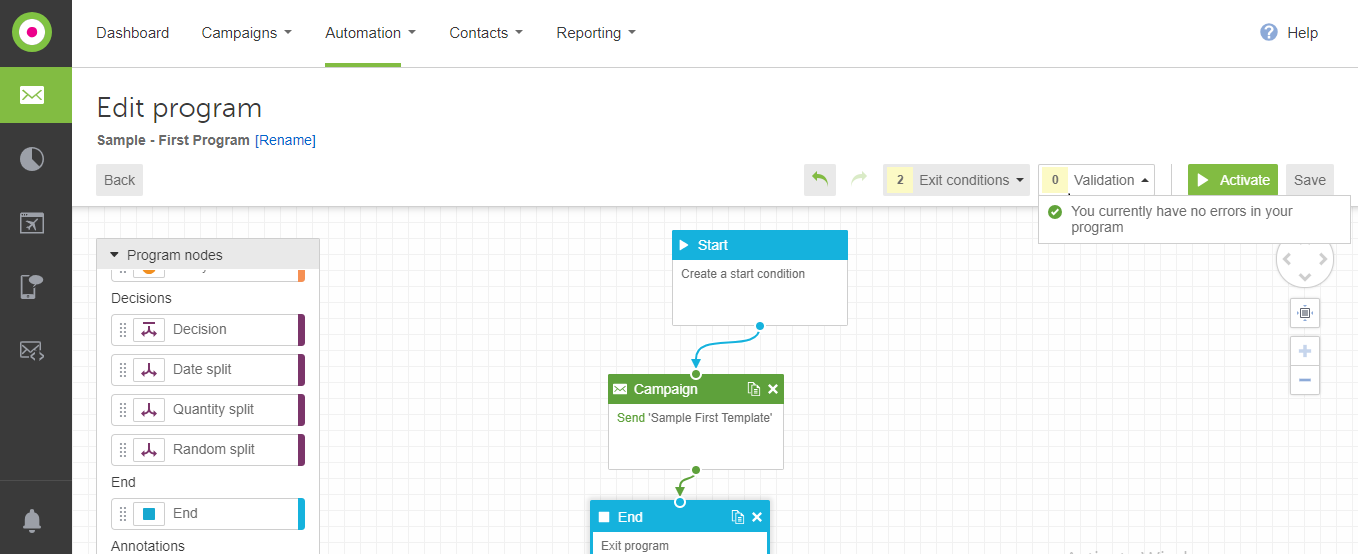Open the Contacts menu
Screen dimensions: 1358x554
(486, 33)
